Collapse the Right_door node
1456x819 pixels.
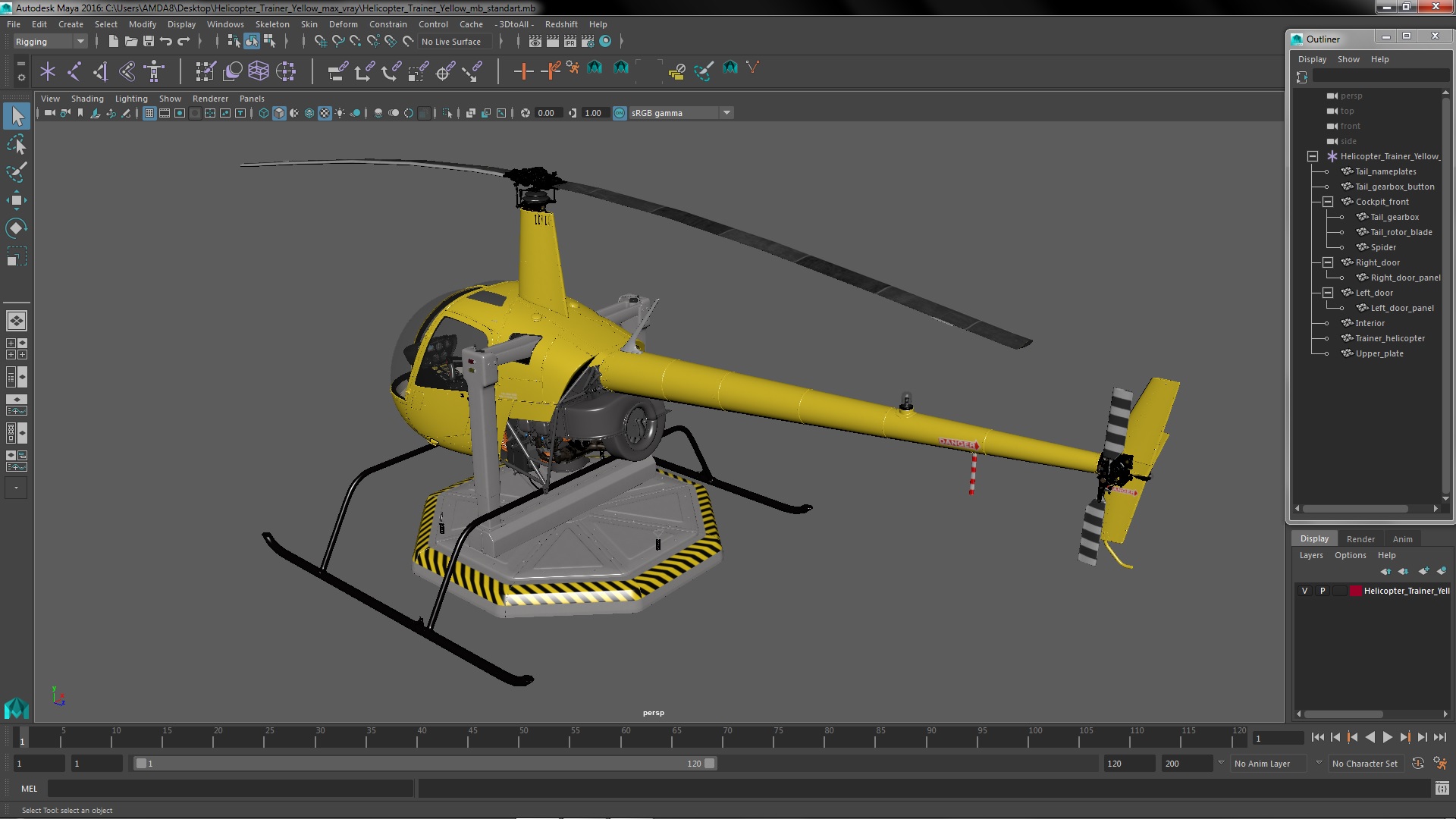[1328, 262]
